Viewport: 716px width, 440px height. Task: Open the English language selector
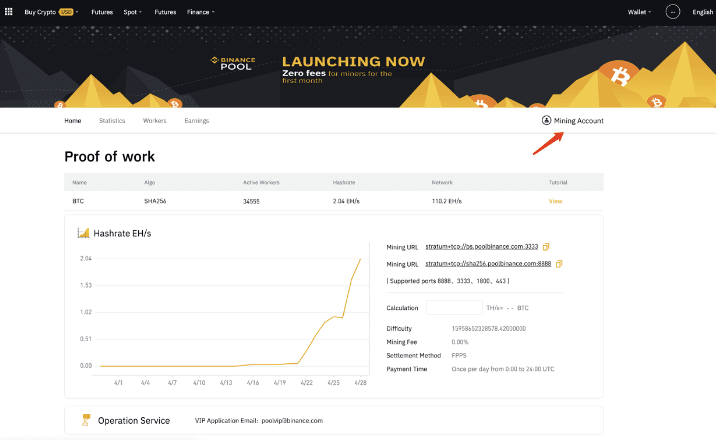click(702, 12)
